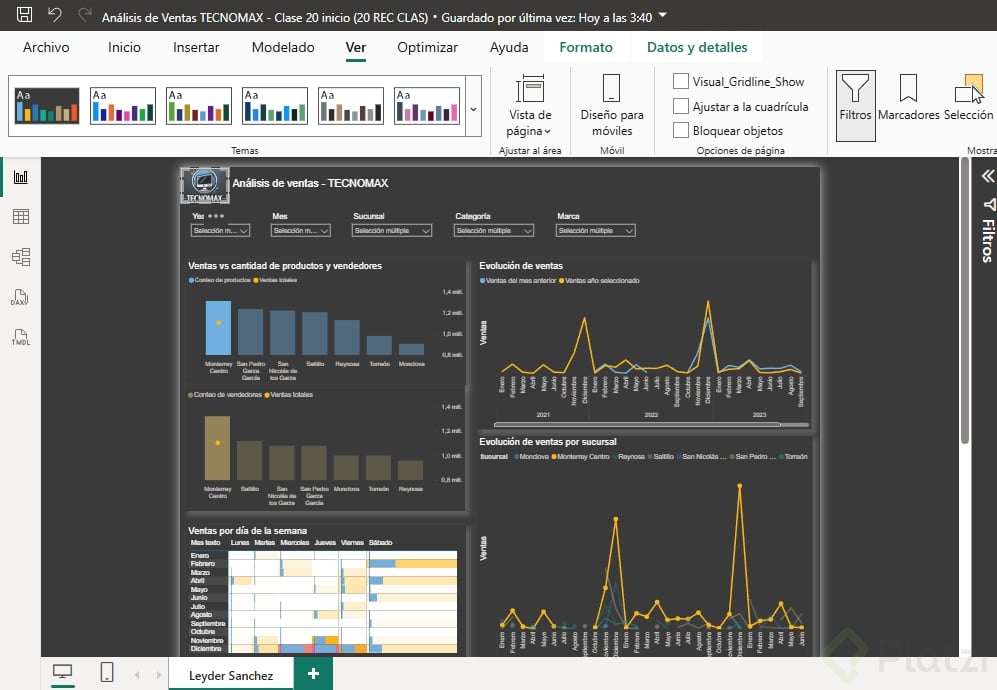This screenshot has height=690, width=997.
Task: Click the report canvas vertical scrollbar
Action: [965, 302]
